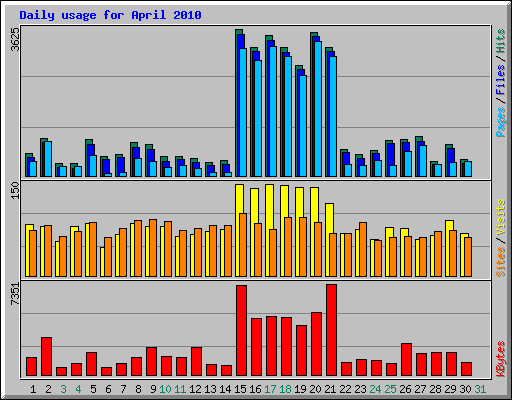Click day label 2 on the x-axis
The height and width of the screenshot is (400, 512).
click(x=48, y=389)
